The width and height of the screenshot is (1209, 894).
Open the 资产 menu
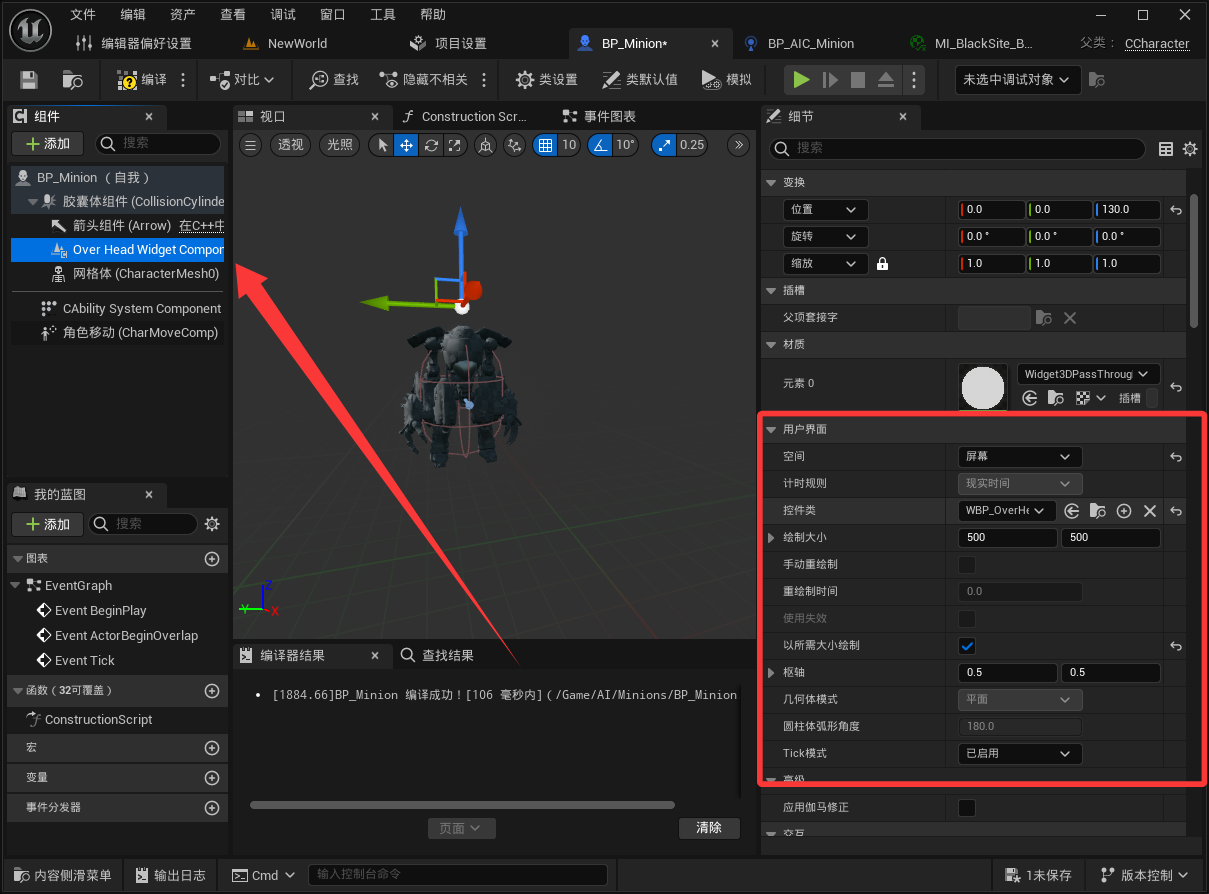point(183,14)
